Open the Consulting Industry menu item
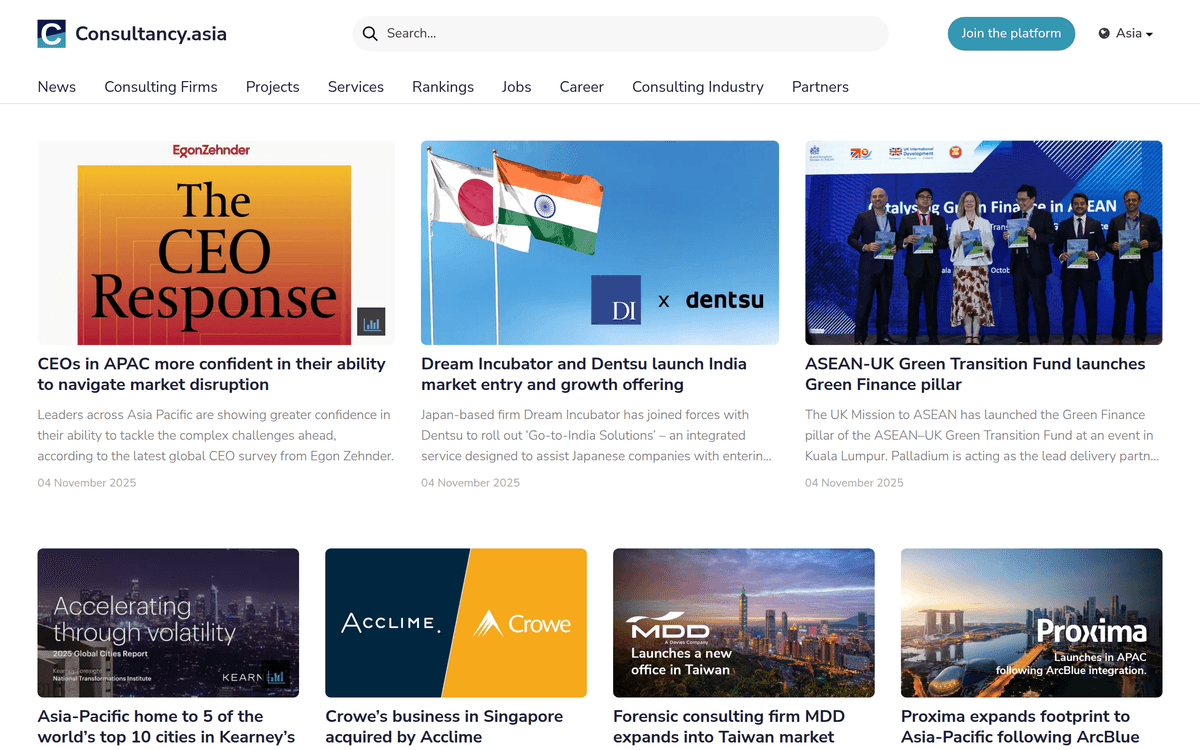Screen dimensions: 1200x750 (697, 87)
